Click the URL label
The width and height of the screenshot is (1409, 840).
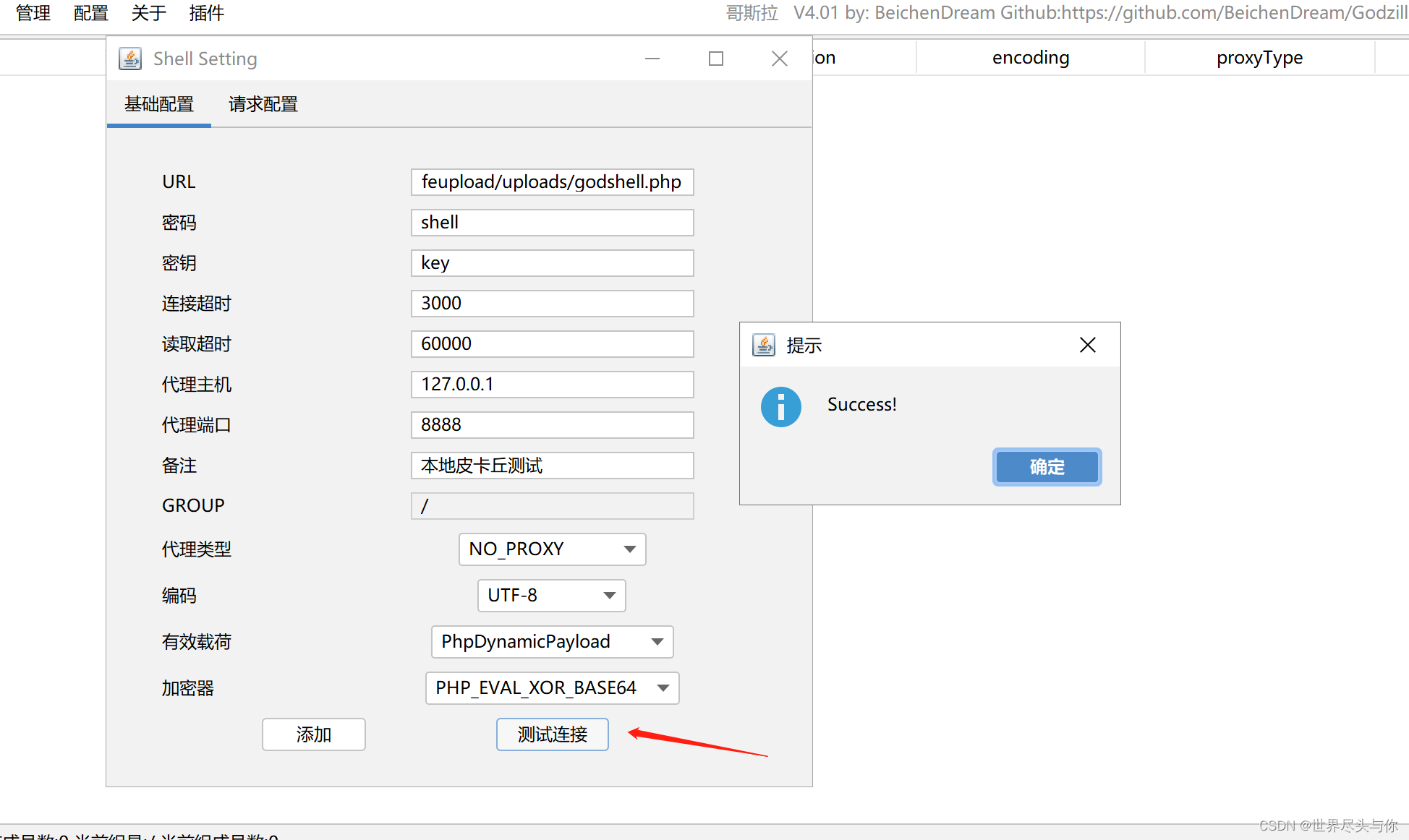[x=179, y=182]
